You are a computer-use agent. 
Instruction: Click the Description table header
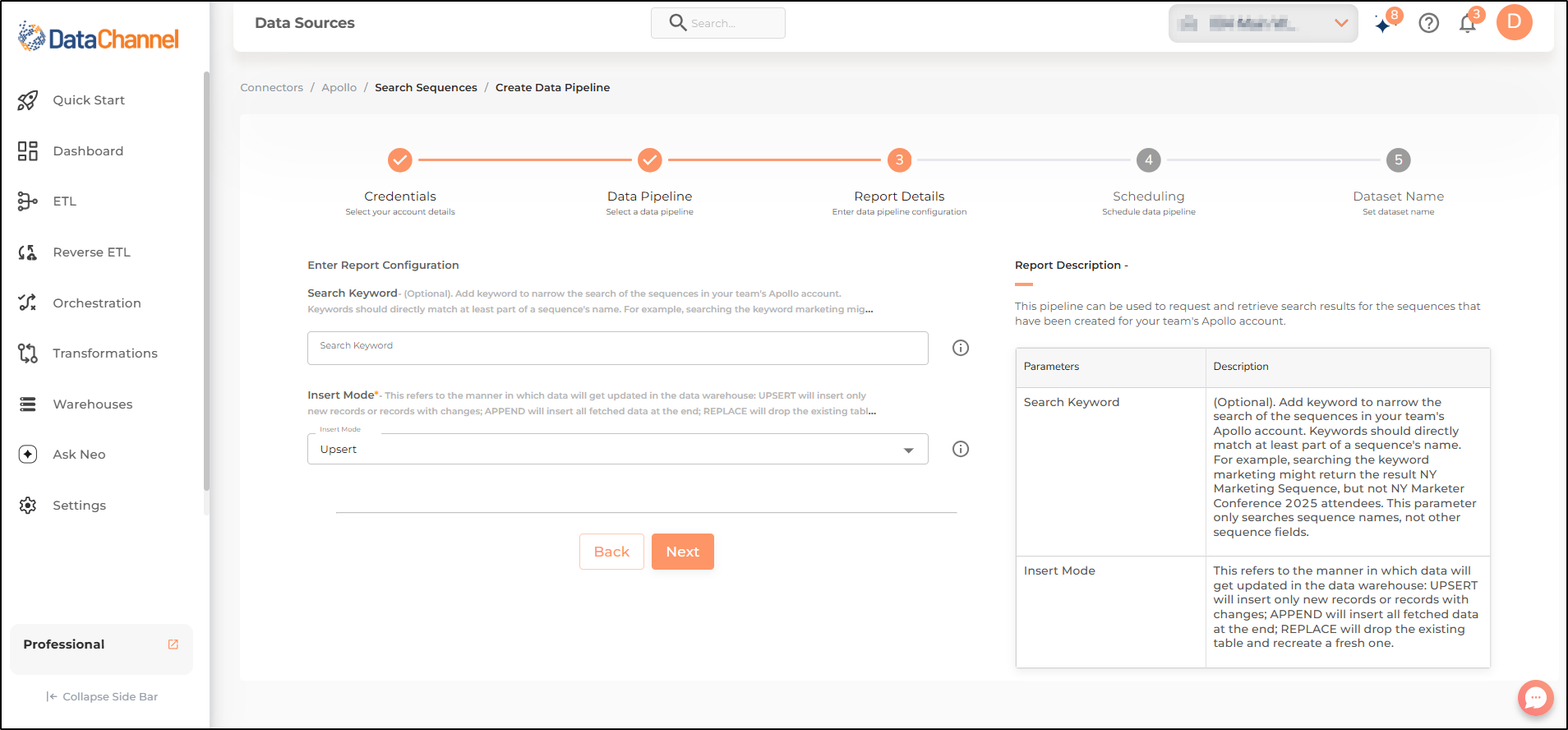click(1241, 367)
